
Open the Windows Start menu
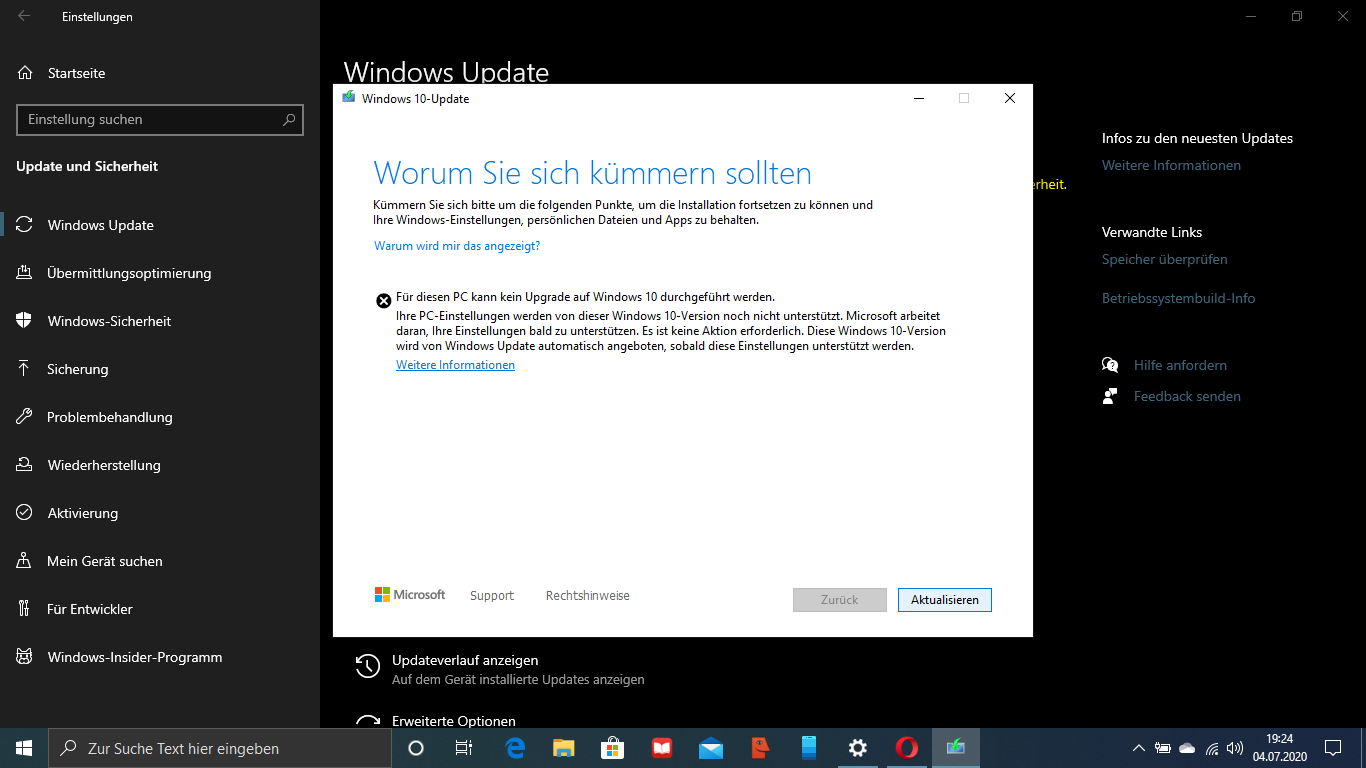(24, 748)
